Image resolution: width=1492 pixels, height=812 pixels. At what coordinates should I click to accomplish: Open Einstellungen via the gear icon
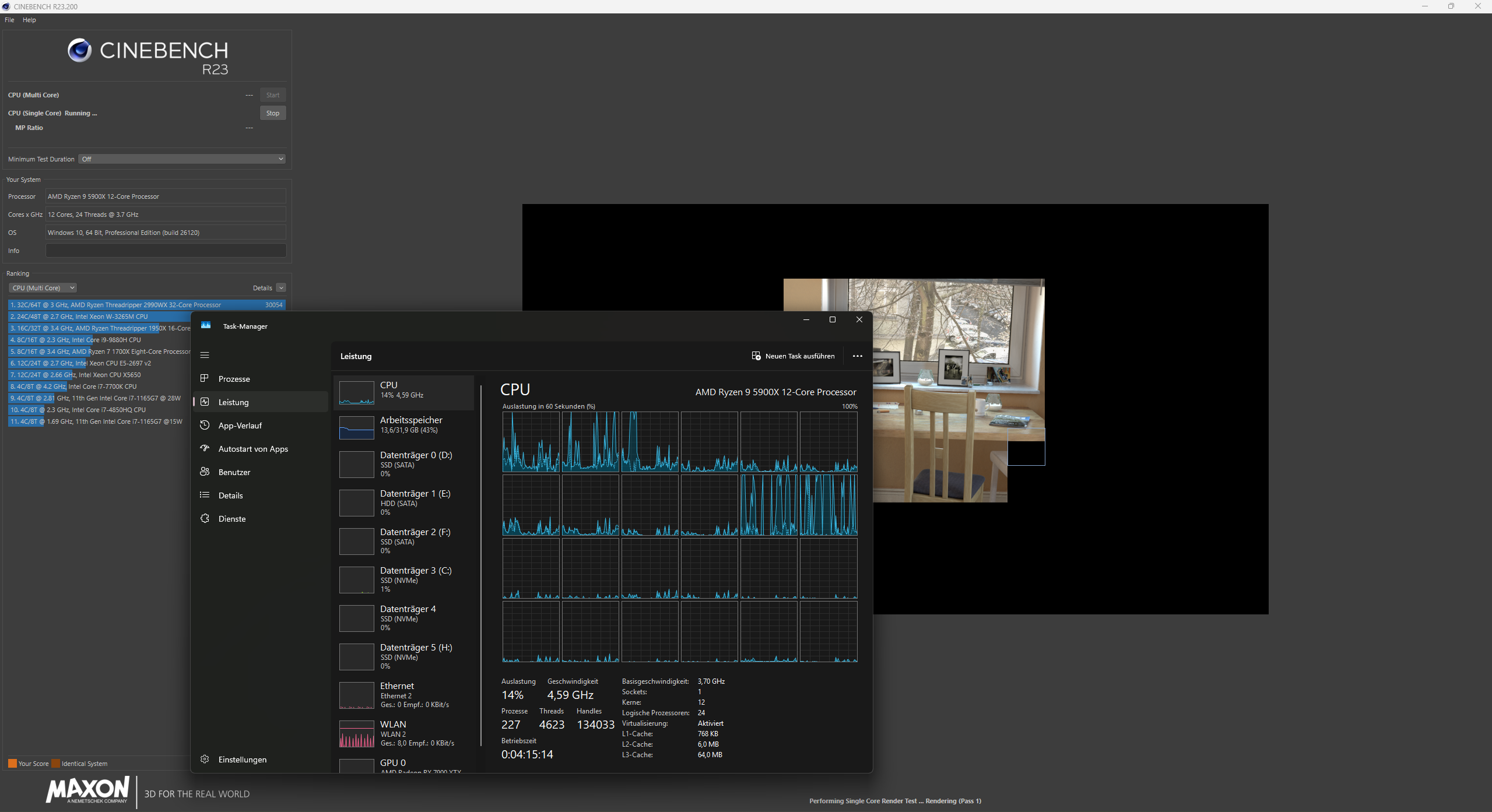(205, 759)
